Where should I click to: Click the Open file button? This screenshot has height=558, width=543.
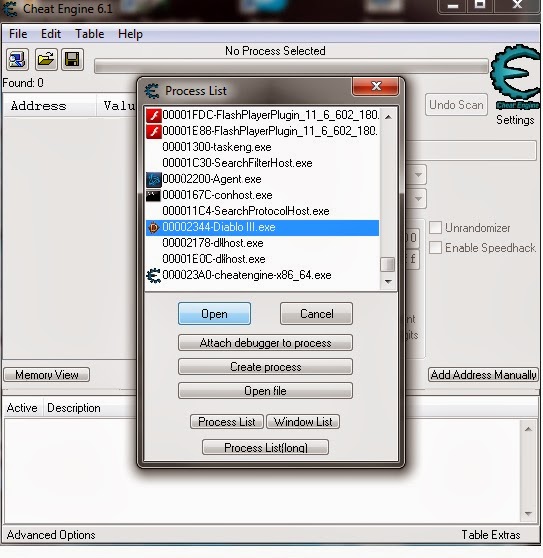265,391
